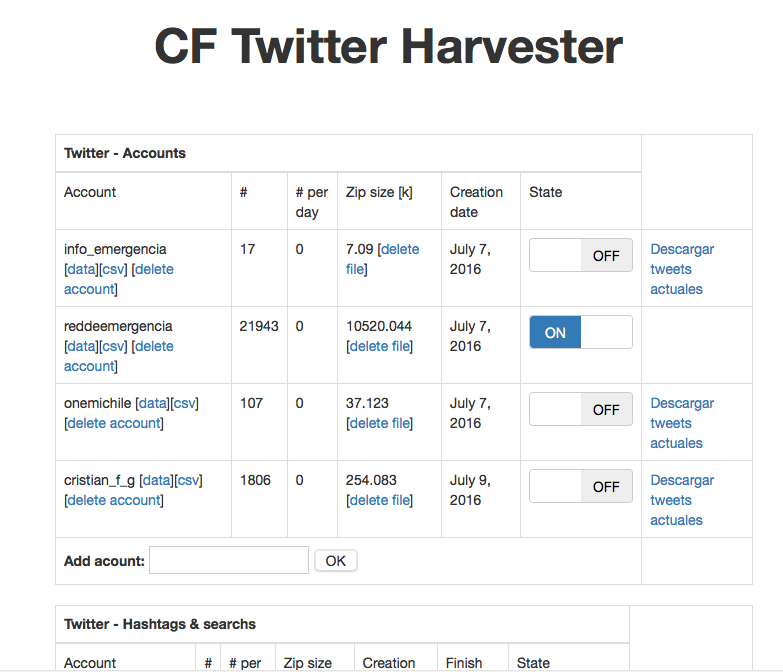Delete the onemichile account

(113, 423)
